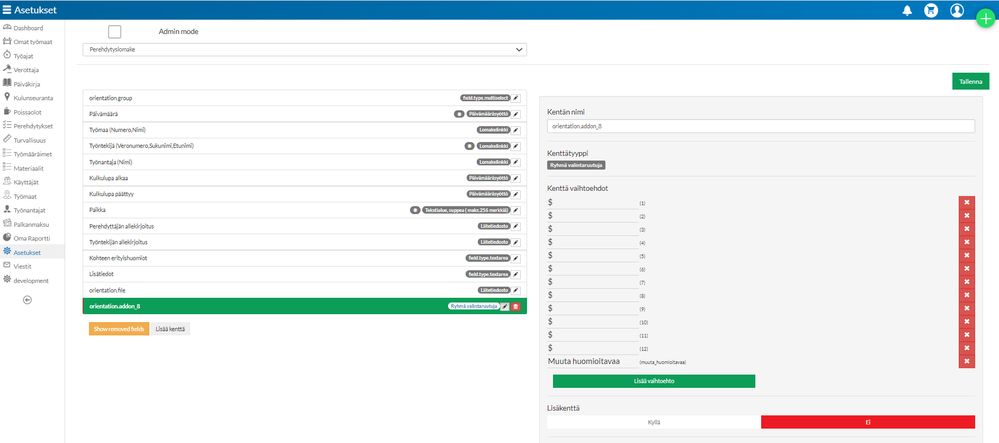Open the Perehdytyslomake form dropdown
Image resolution: width=999 pixels, height=443 pixels.
pos(305,50)
